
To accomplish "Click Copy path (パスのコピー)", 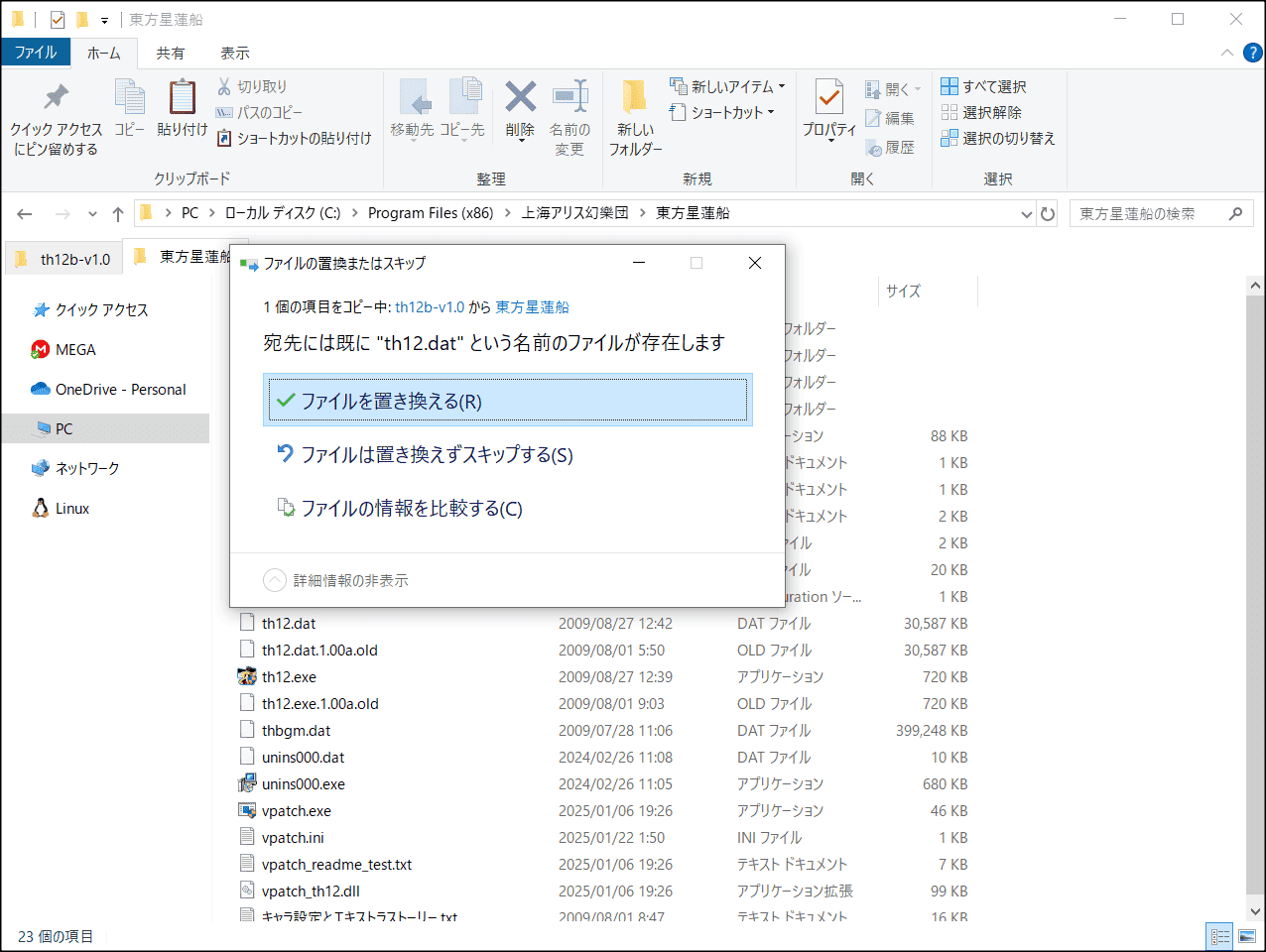I will click(260, 112).
